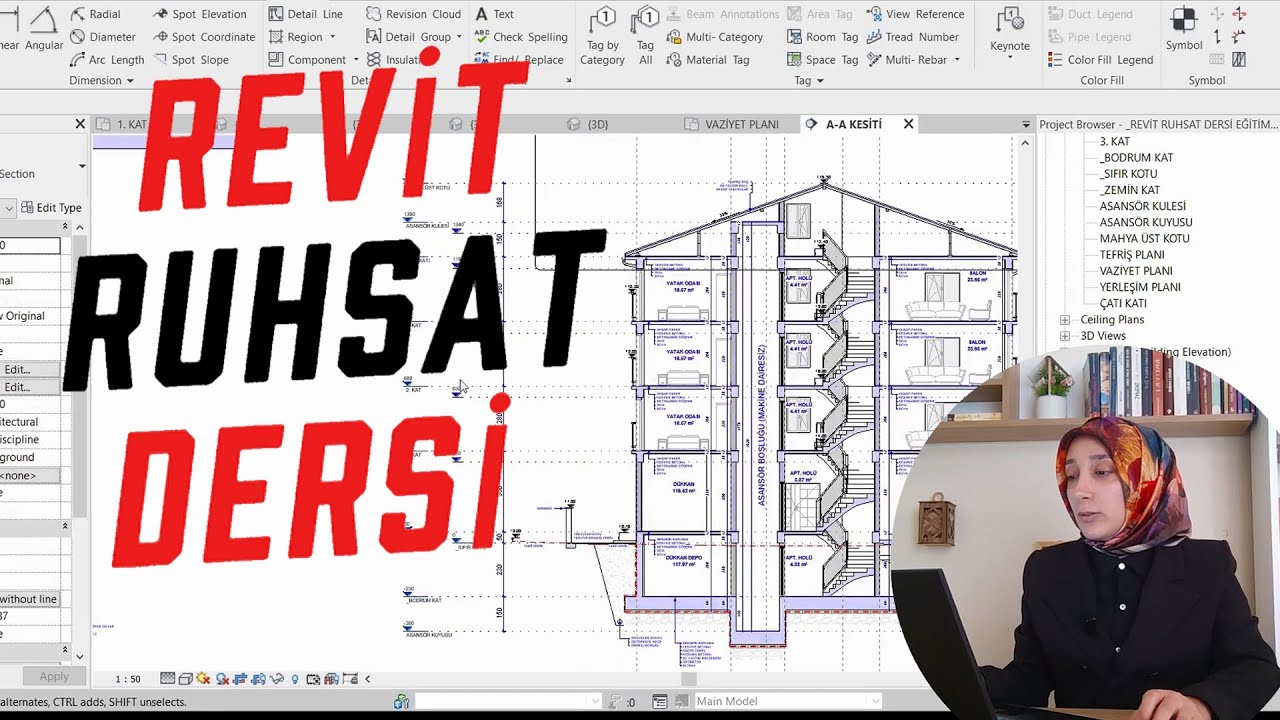1280x720 pixels.
Task: Toggle Reveal Hidden Elements lightbulb icon
Action: tap(295, 679)
